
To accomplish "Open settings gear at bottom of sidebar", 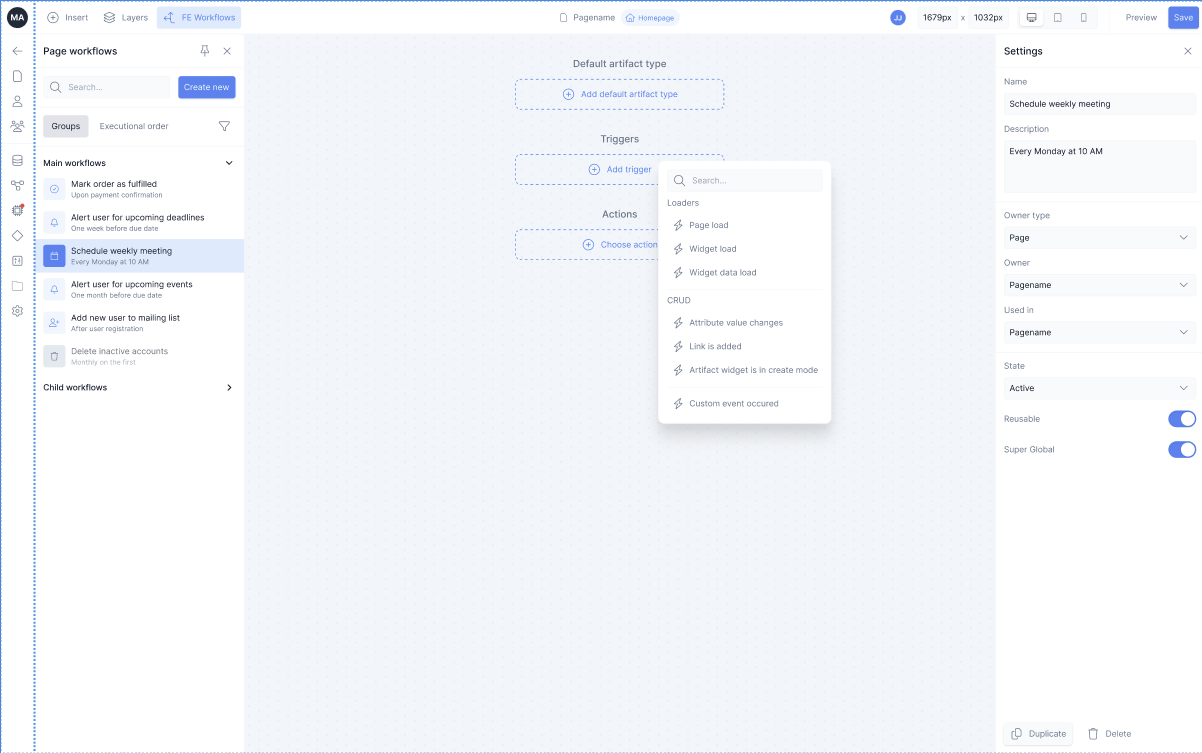I will pos(16,311).
